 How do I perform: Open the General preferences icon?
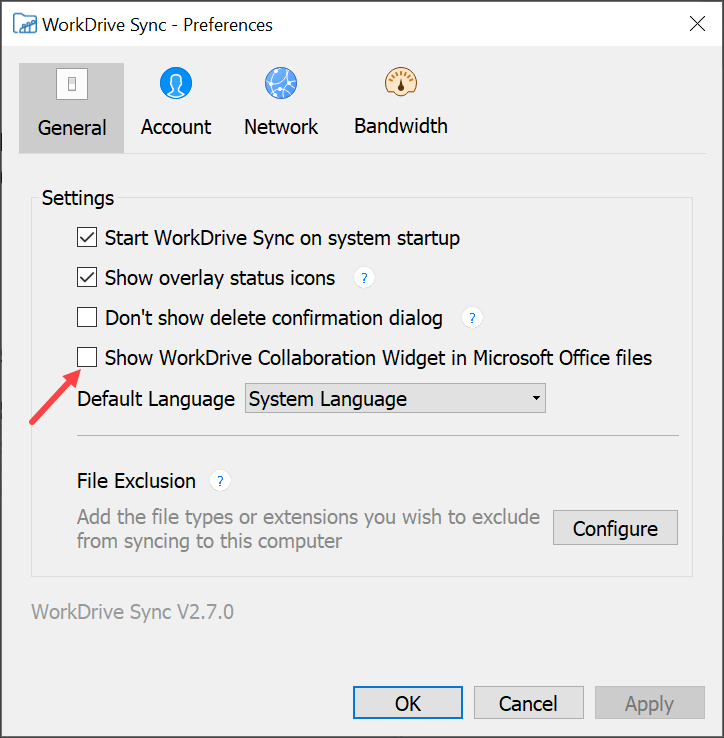[72, 84]
